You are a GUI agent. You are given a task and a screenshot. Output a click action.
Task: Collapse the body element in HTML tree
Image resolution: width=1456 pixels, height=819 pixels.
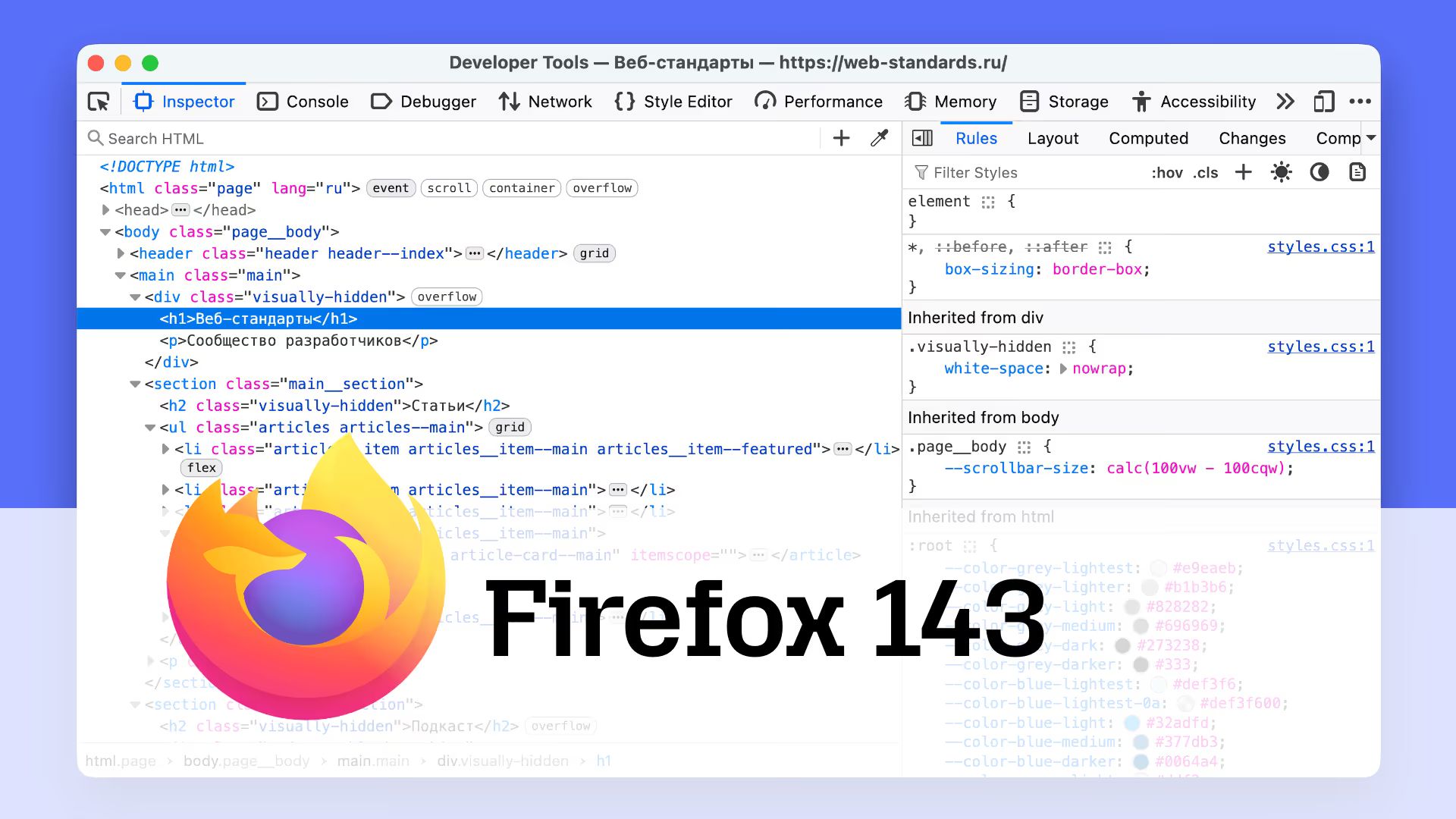tap(105, 232)
